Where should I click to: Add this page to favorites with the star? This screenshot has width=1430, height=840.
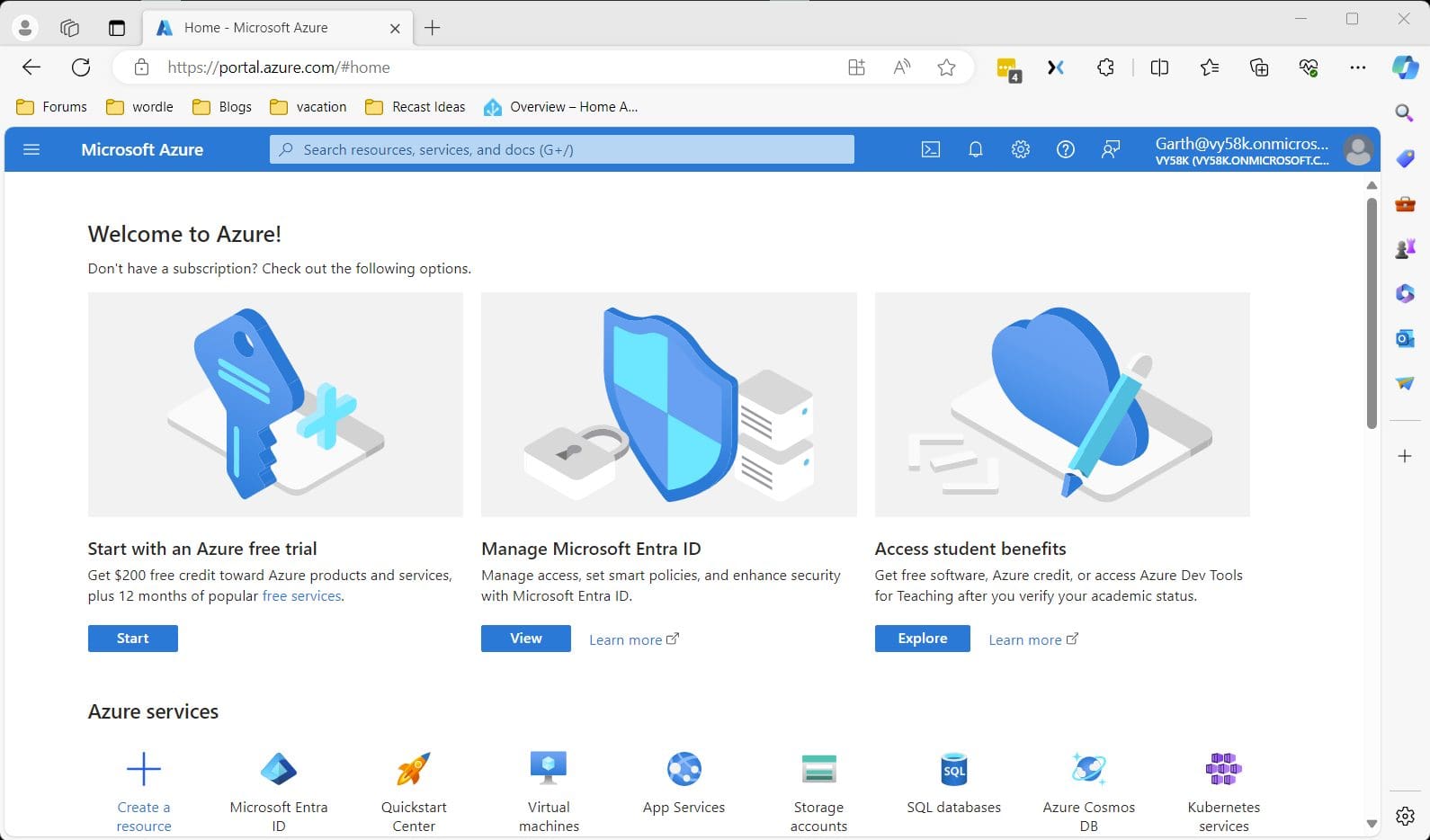point(946,67)
